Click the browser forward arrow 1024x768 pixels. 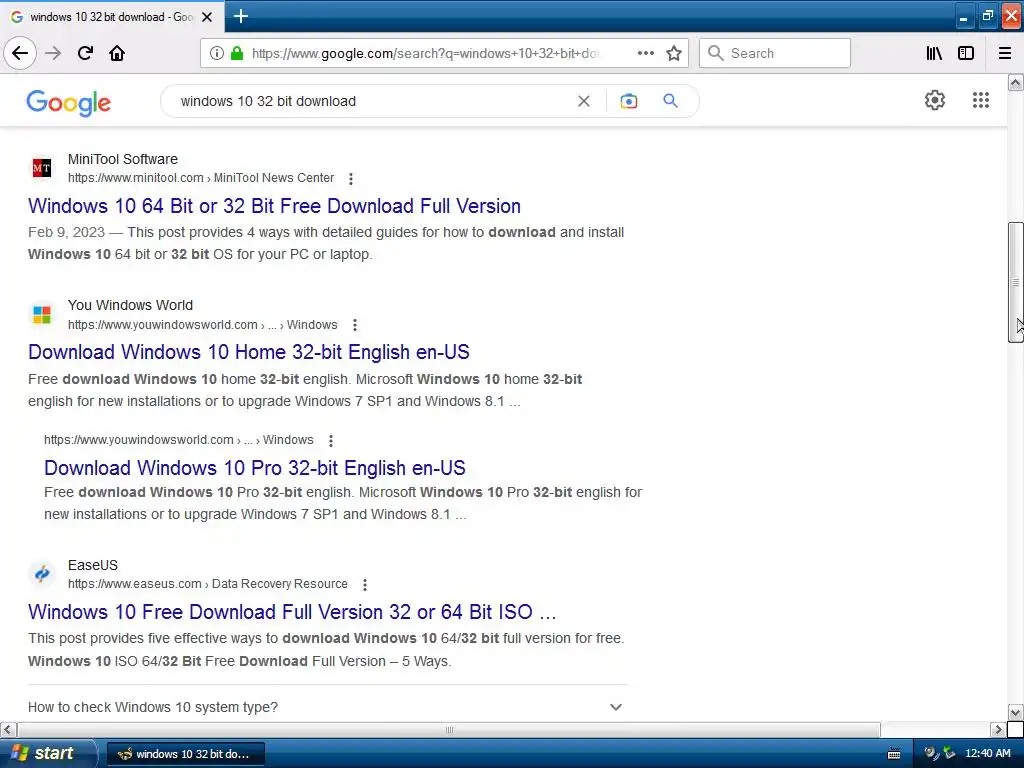(53, 53)
